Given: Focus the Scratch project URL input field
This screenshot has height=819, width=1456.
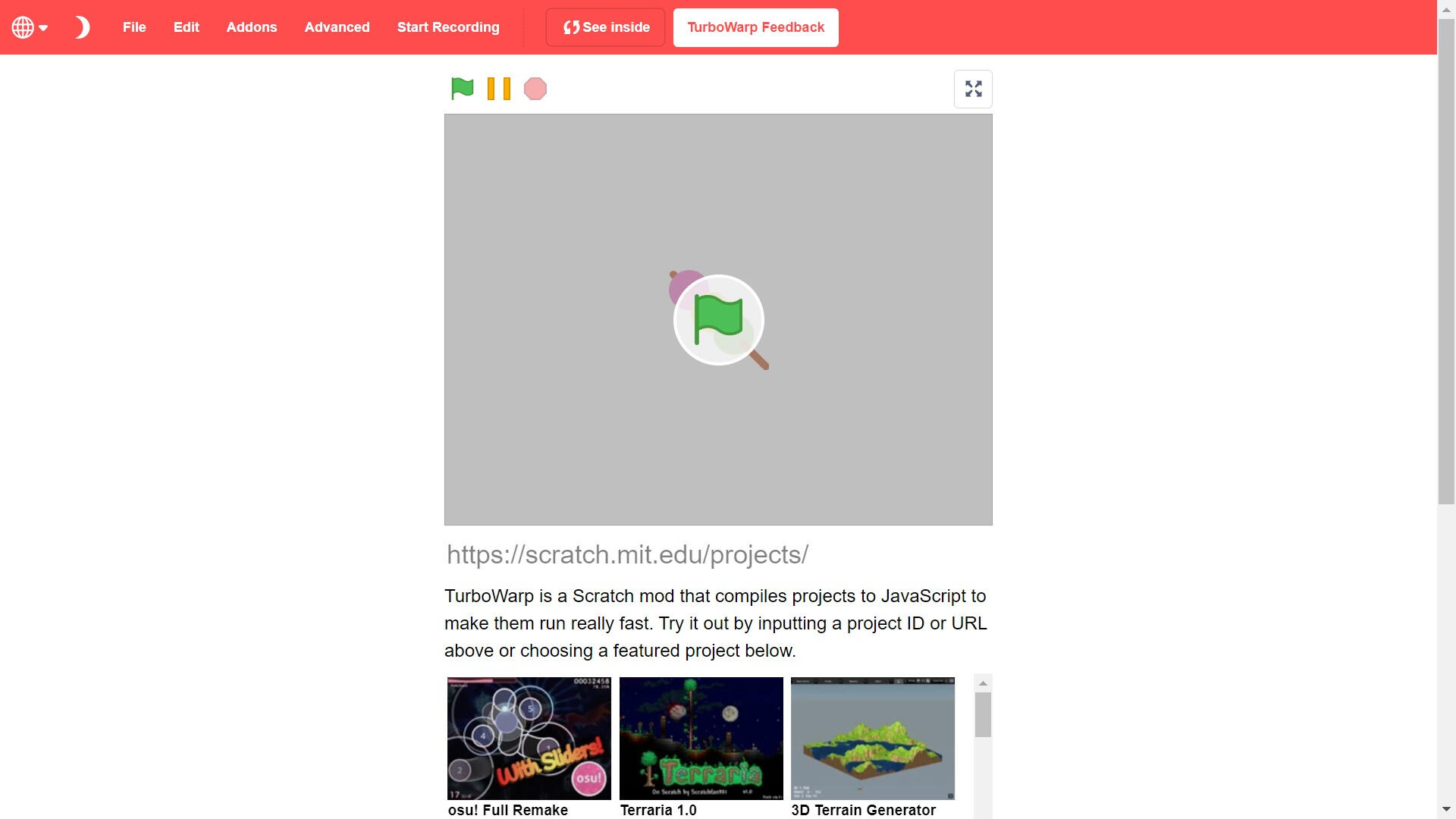Looking at the screenshot, I should pyautogui.click(x=717, y=554).
